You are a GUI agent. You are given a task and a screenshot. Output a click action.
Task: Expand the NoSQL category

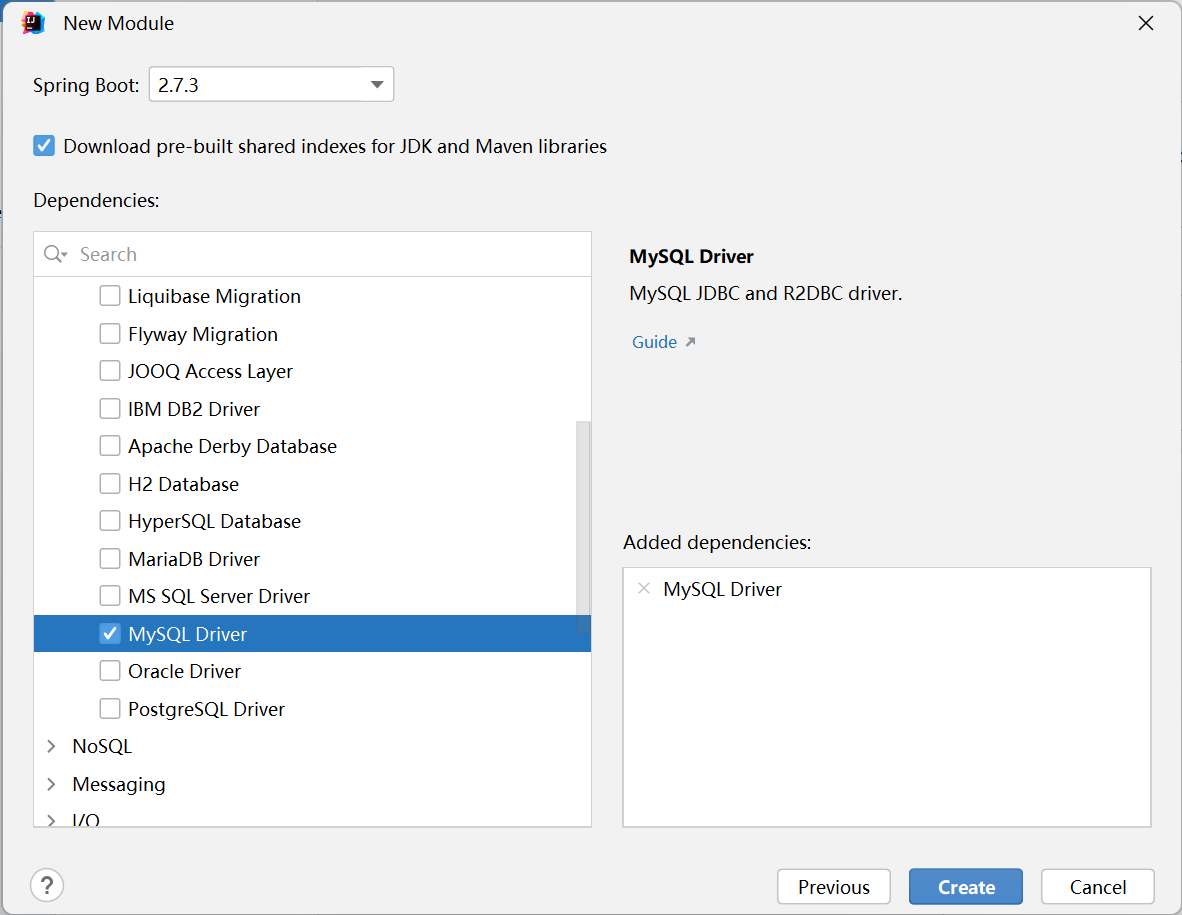(51, 746)
